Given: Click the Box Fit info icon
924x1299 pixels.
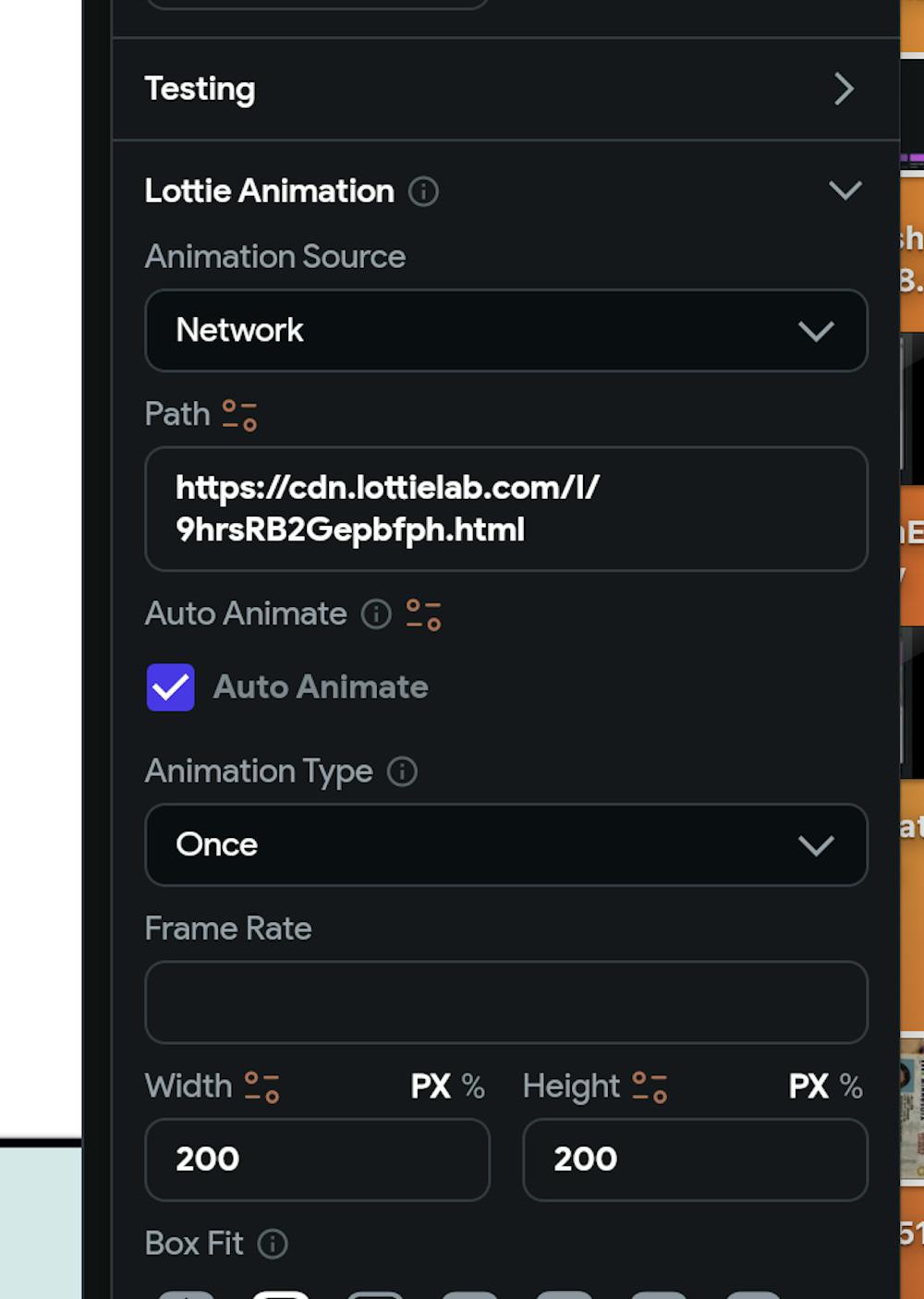Looking at the screenshot, I should [x=273, y=1244].
